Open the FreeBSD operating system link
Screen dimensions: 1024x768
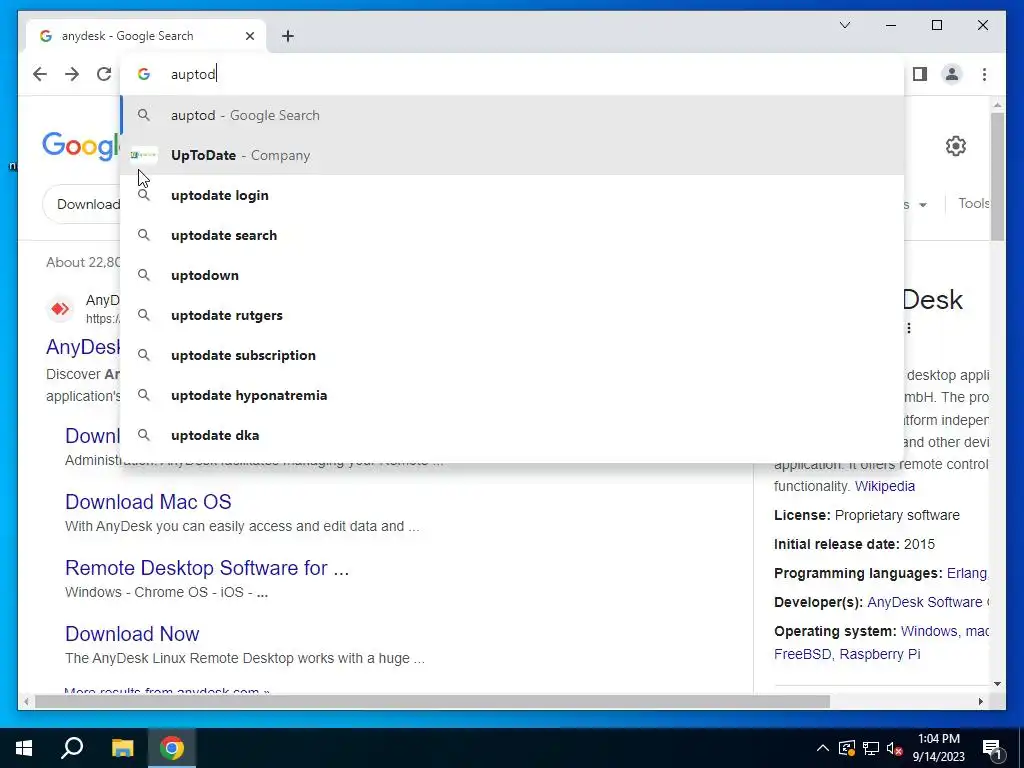pos(803,654)
